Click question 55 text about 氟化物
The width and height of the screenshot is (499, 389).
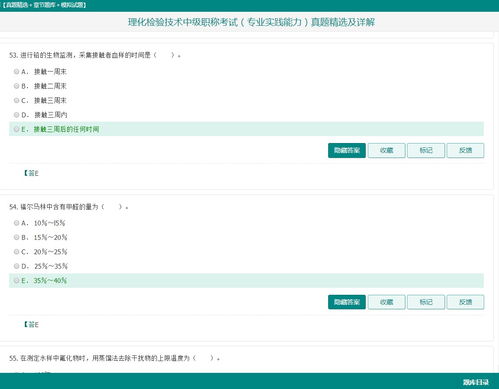click(x=114, y=358)
